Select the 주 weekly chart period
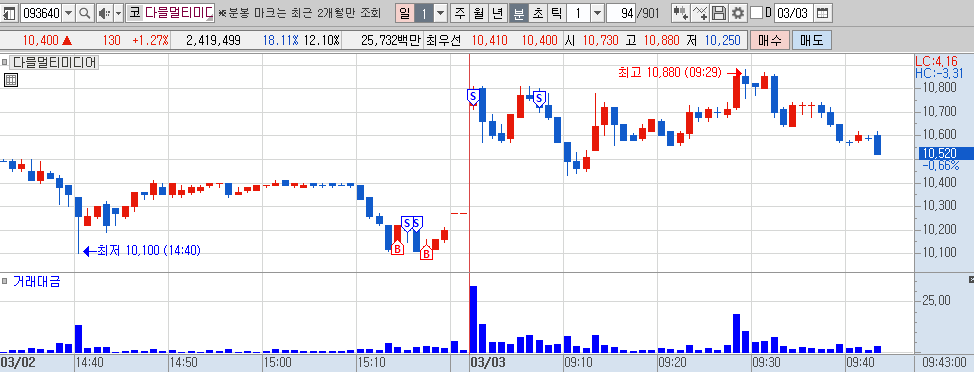The width and height of the screenshot is (974, 372). pos(460,12)
